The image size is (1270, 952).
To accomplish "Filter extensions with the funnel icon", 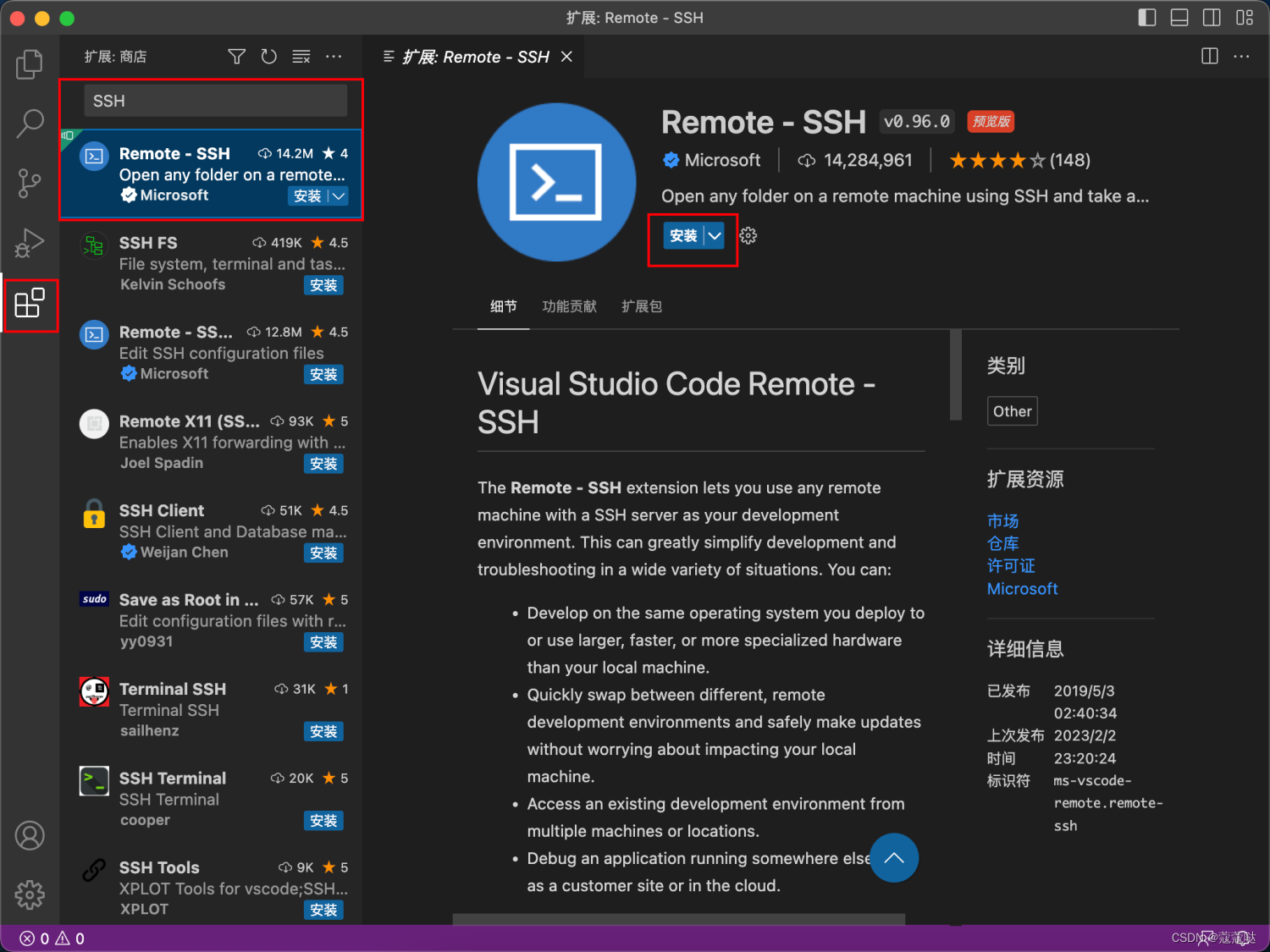I will [237, 57].
